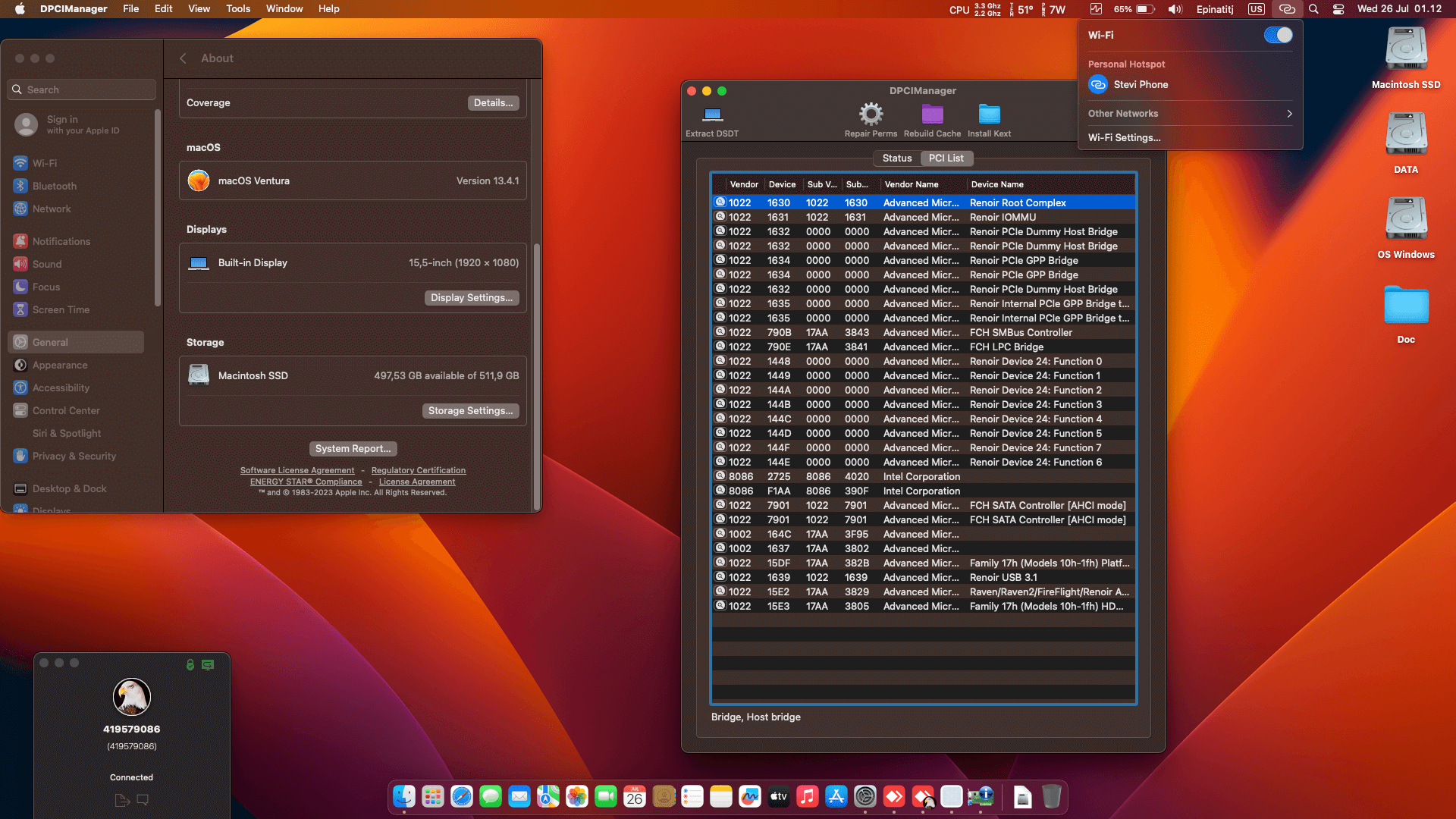Connect to Stevi Phone personal hotspot
Viewport: 1456px width, 819px height.
(1141, 84)
